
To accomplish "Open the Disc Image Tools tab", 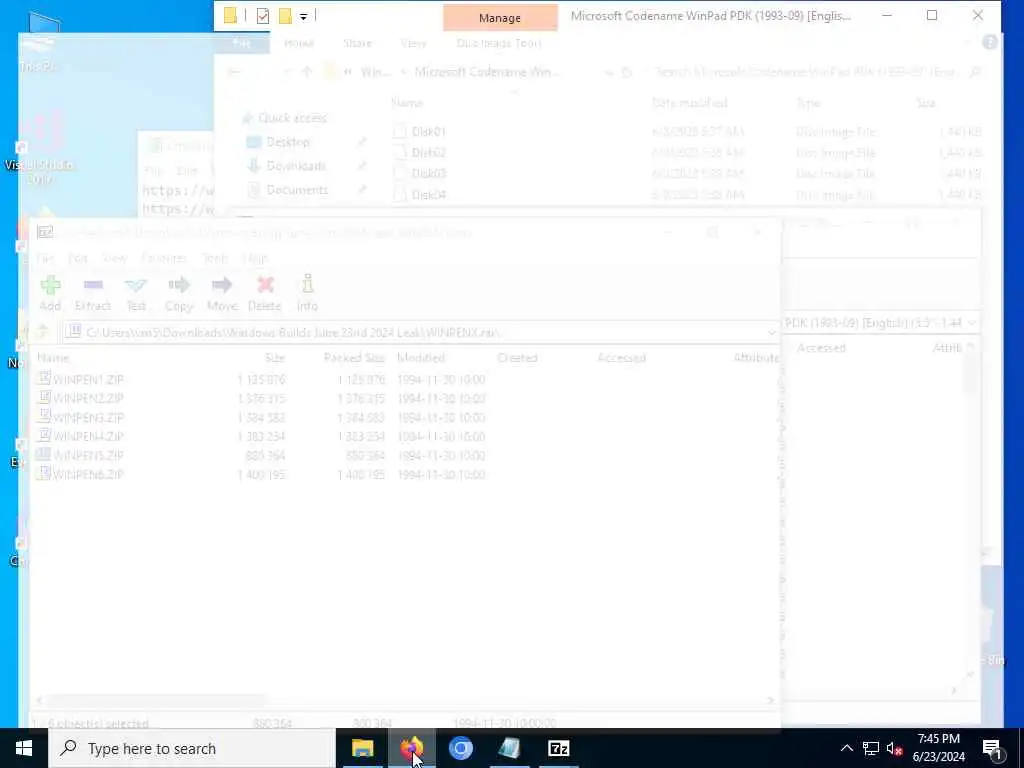I will tap(499, 43).
